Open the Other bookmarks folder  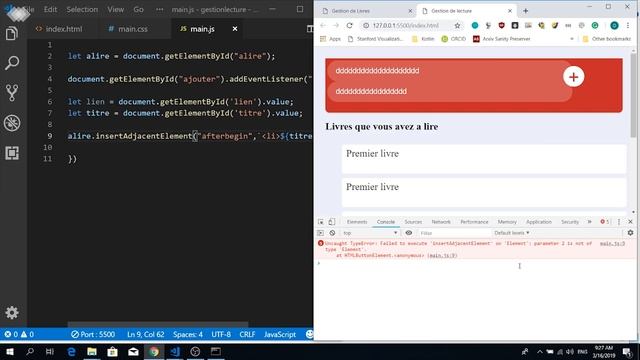pyautogui.click(x=607, y=39)
